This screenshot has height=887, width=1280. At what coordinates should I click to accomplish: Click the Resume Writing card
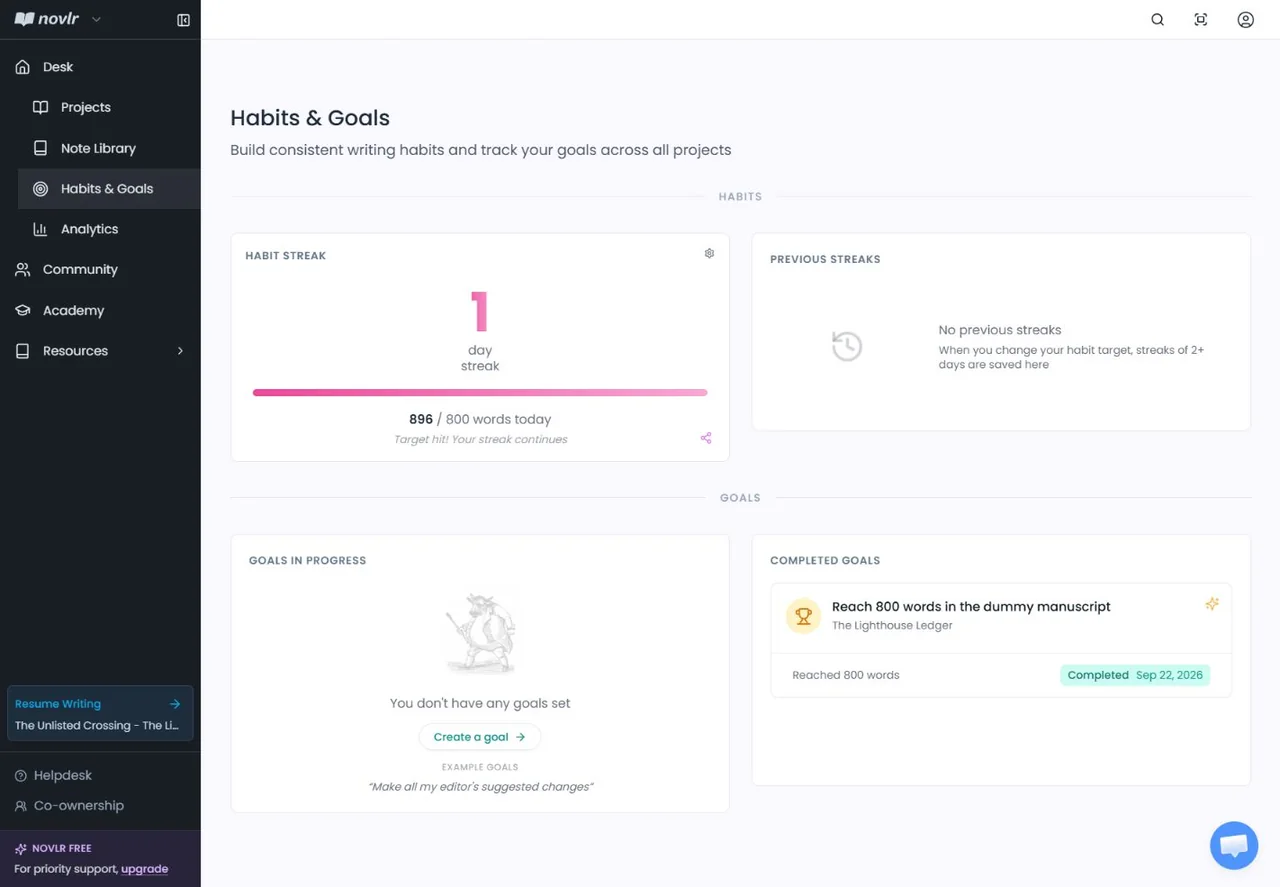[x=100, y=714]
